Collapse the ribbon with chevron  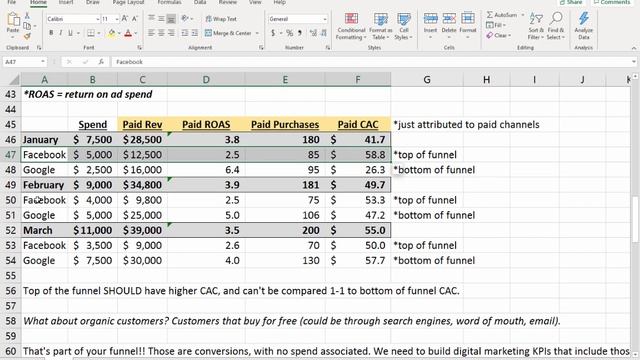633,48
